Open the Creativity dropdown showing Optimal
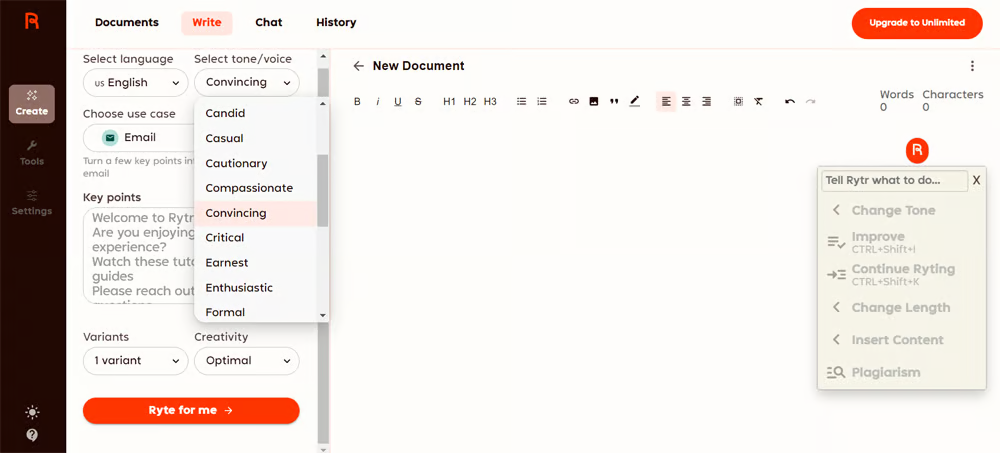 point(246,360)
